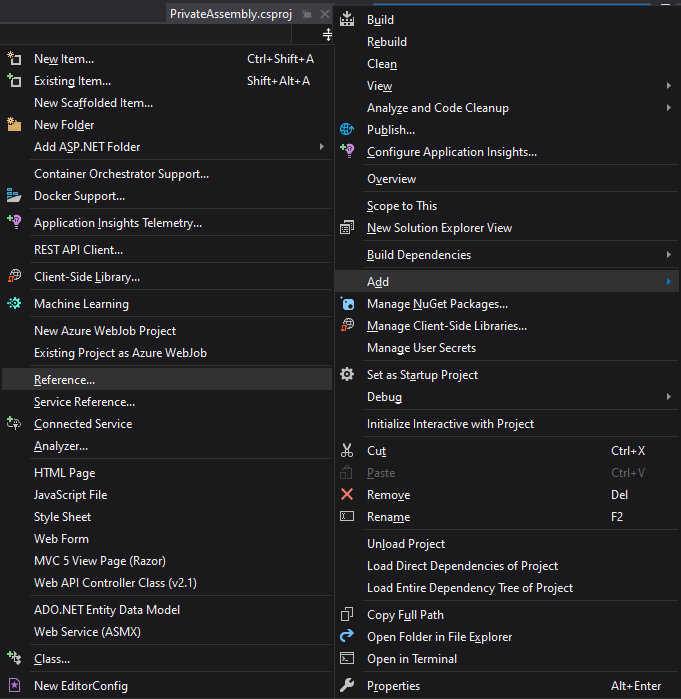This screenshot has width=681, height=699.
Task: Click the Set as Startup Project gear icon
Action: point(347,375)
